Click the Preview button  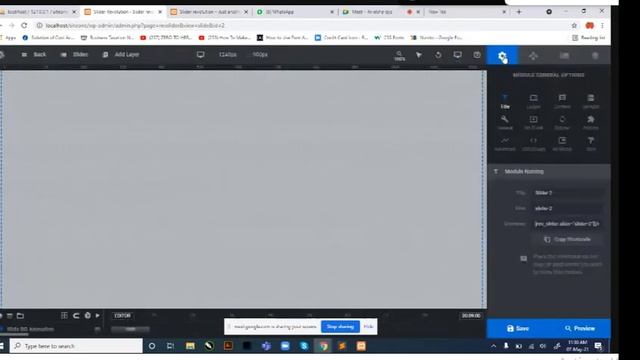click(580, 329)
